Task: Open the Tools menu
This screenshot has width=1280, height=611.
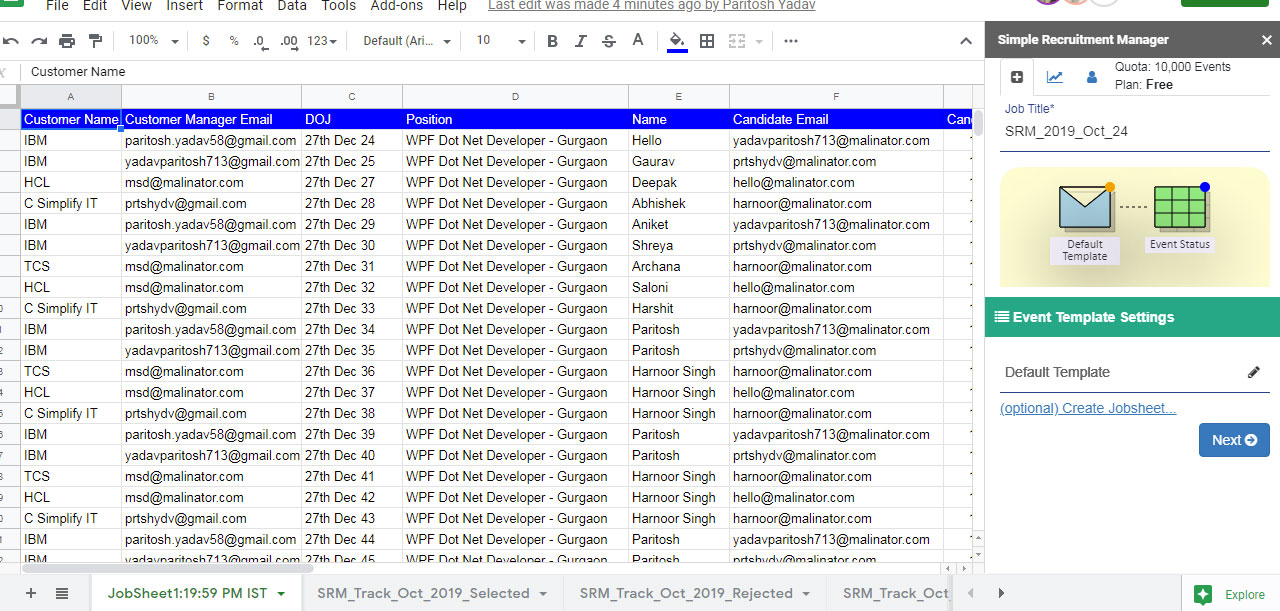Action: [x=339, y=6]
